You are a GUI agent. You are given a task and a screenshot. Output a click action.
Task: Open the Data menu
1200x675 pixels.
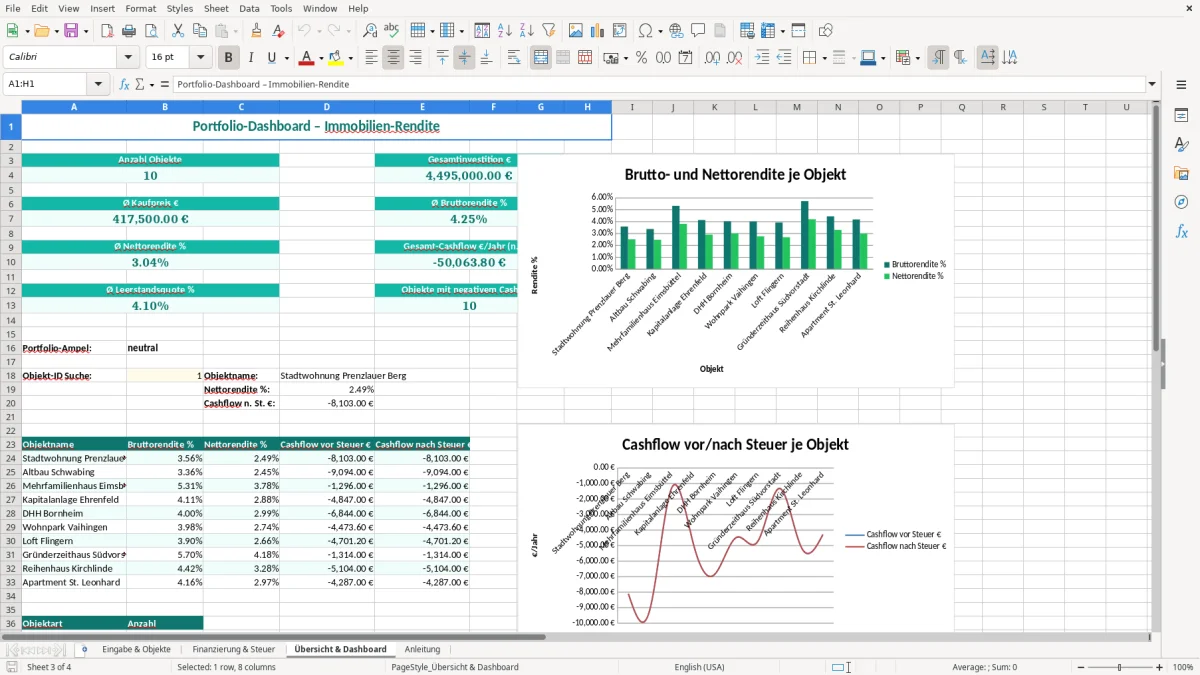pos(249,8)
